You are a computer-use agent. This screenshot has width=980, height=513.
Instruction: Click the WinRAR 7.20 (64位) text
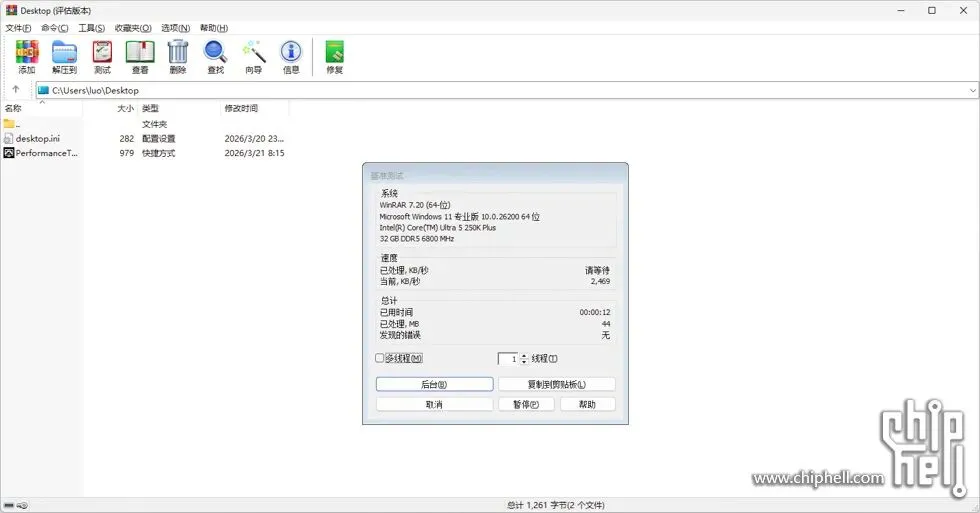click(x=415, y=205)
